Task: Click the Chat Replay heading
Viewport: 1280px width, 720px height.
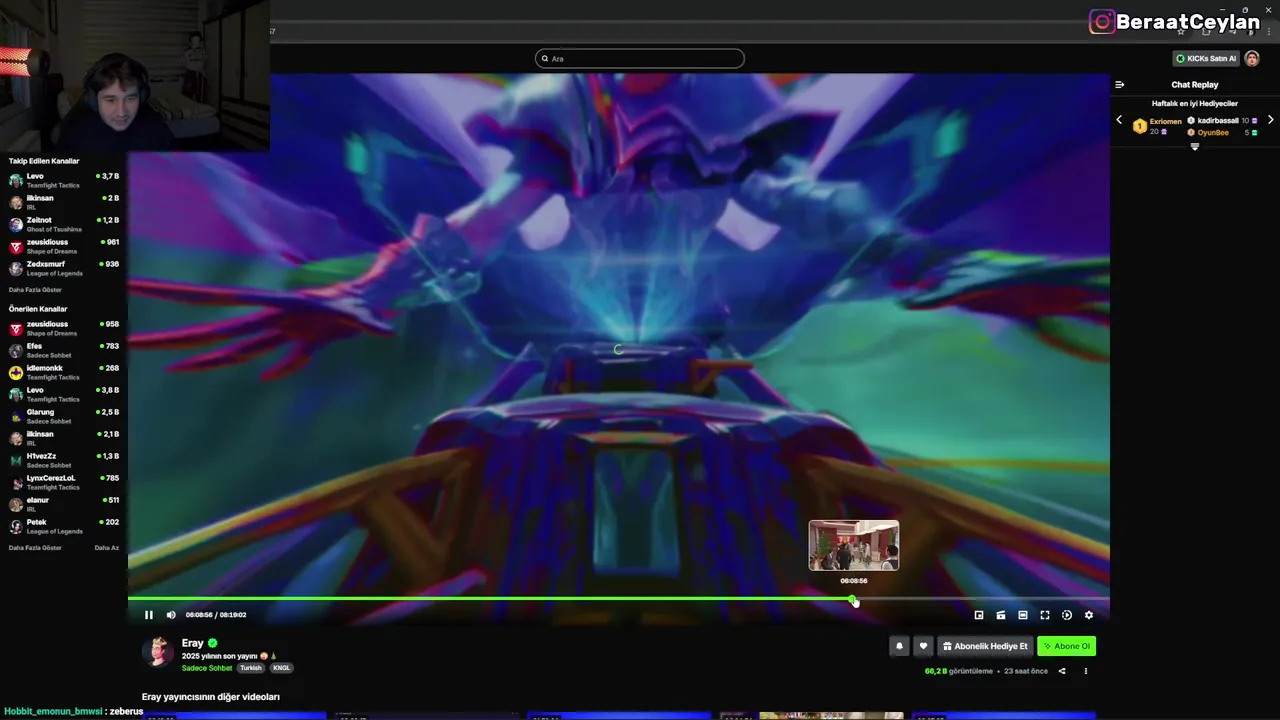Action: (1195, 85)
